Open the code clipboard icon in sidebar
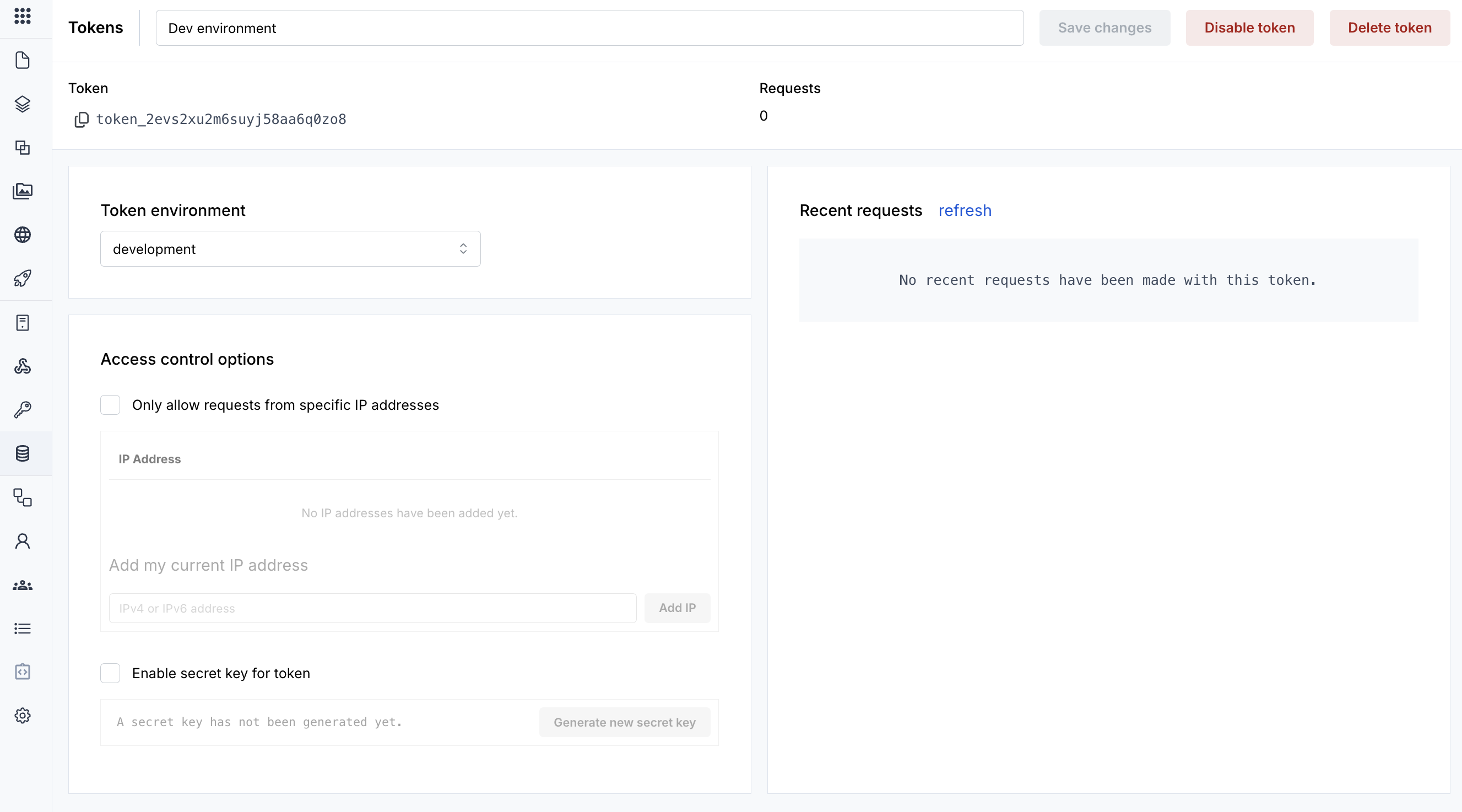This screenshot has height=812, width=1462. (x=23, y=672)
